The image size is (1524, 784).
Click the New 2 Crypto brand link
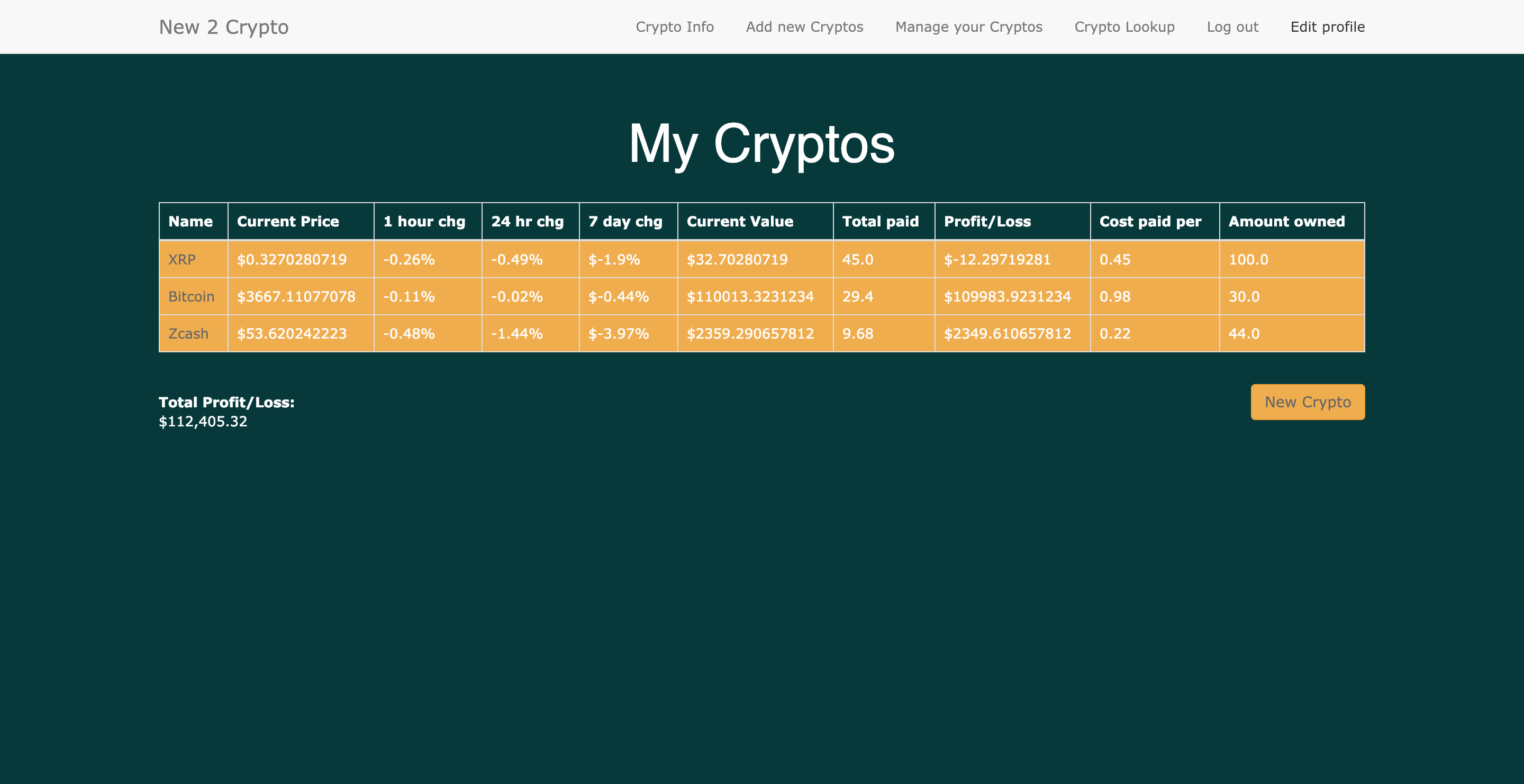click(x=224, y=27)
